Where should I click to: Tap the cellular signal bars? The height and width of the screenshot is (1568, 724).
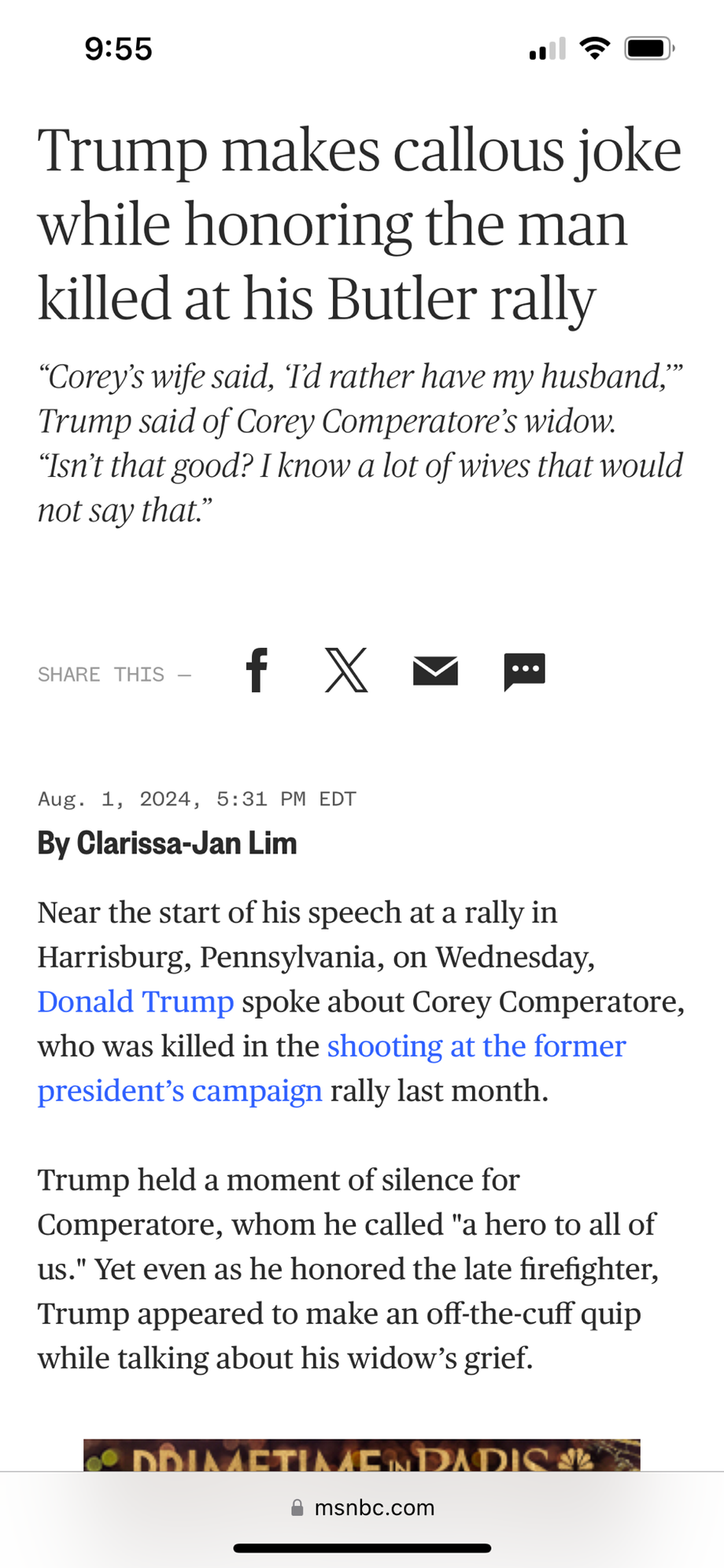pyautogui.click(x=548, y=50)
